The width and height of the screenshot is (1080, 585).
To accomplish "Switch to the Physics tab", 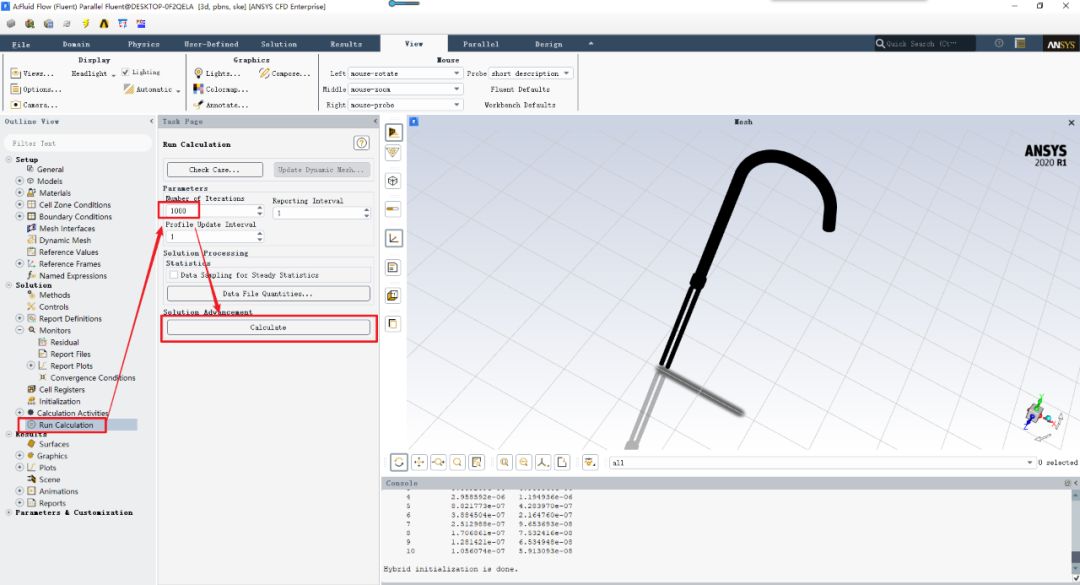I will pyautogui.click(x=143, y=43).
